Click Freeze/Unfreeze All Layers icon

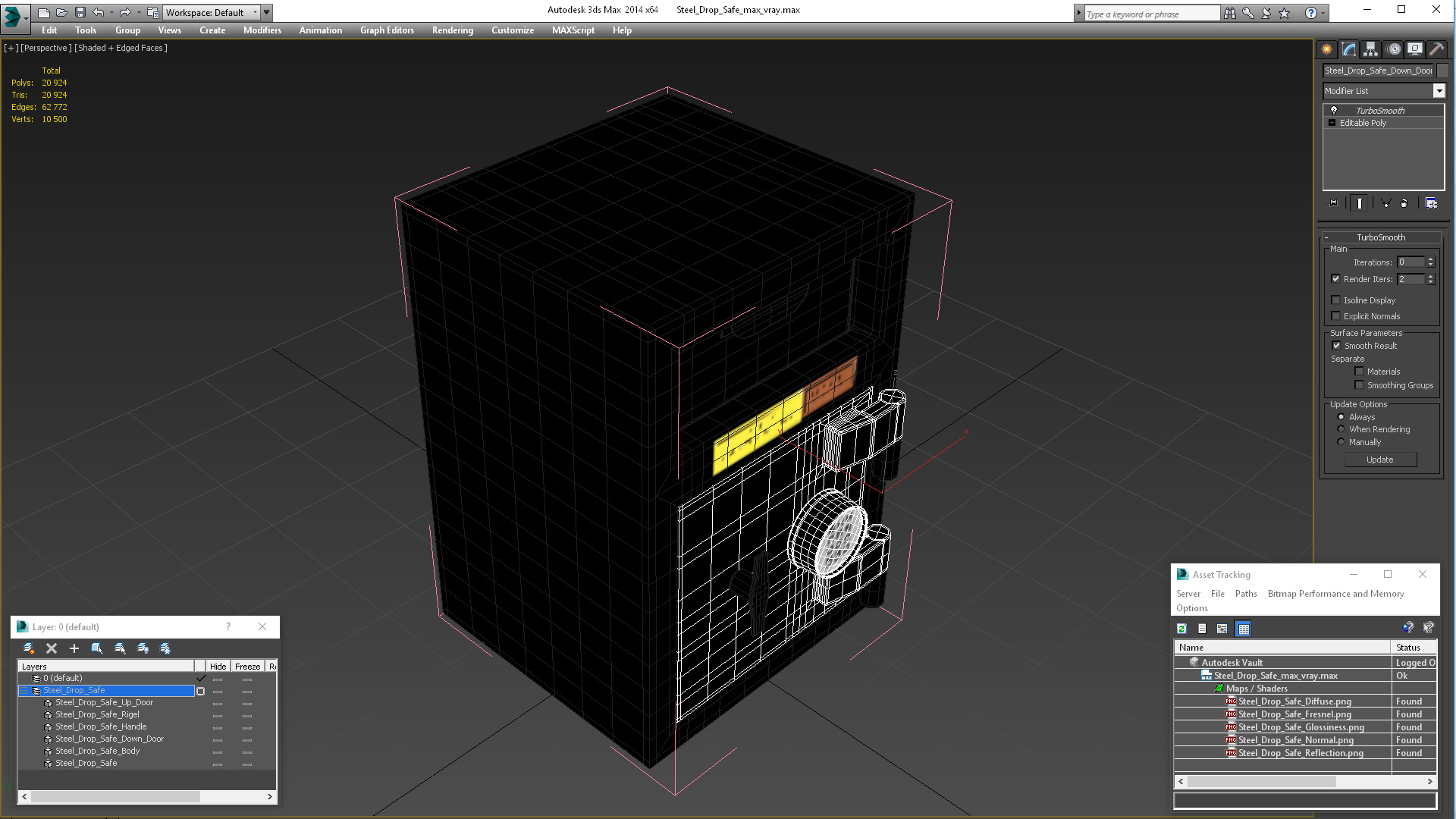(x=165, y=648)
